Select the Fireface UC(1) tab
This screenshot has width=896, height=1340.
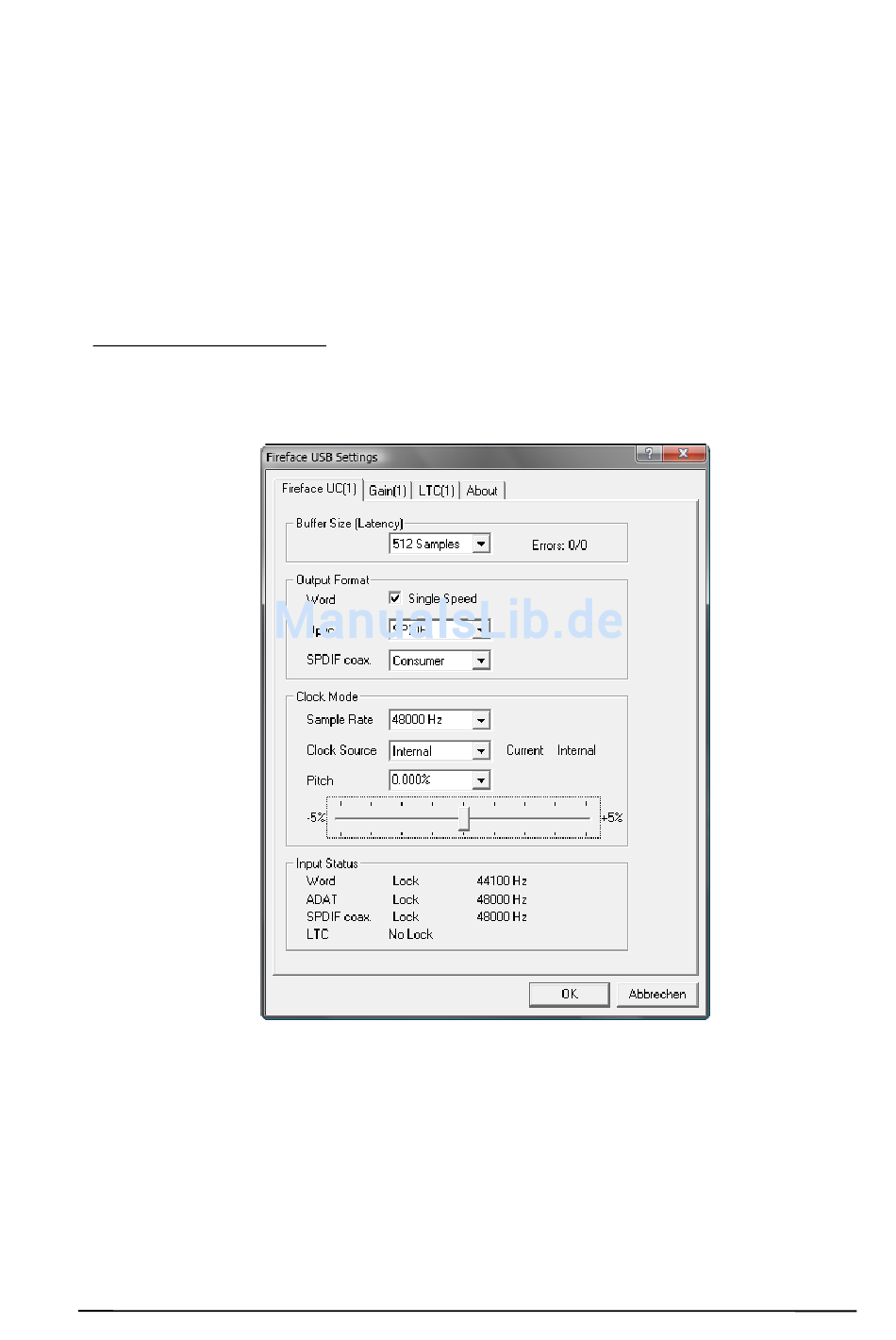319,489
